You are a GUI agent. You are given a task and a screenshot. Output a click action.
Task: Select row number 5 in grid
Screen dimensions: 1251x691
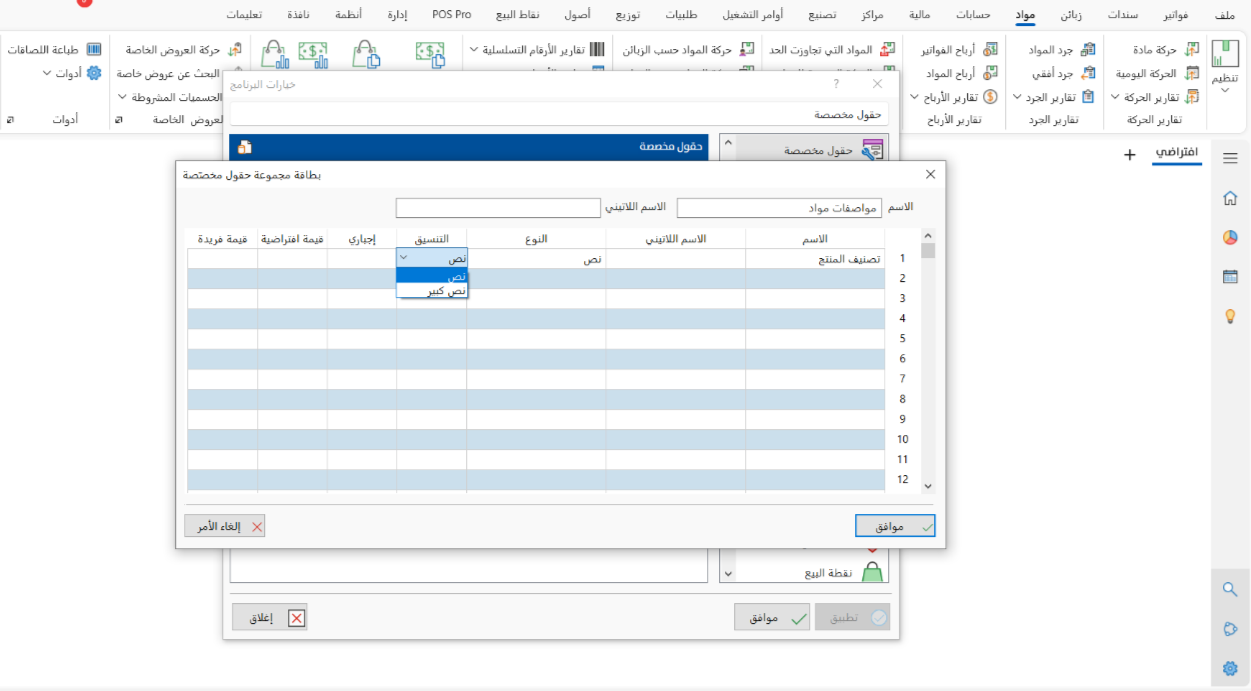click(902, 339)
